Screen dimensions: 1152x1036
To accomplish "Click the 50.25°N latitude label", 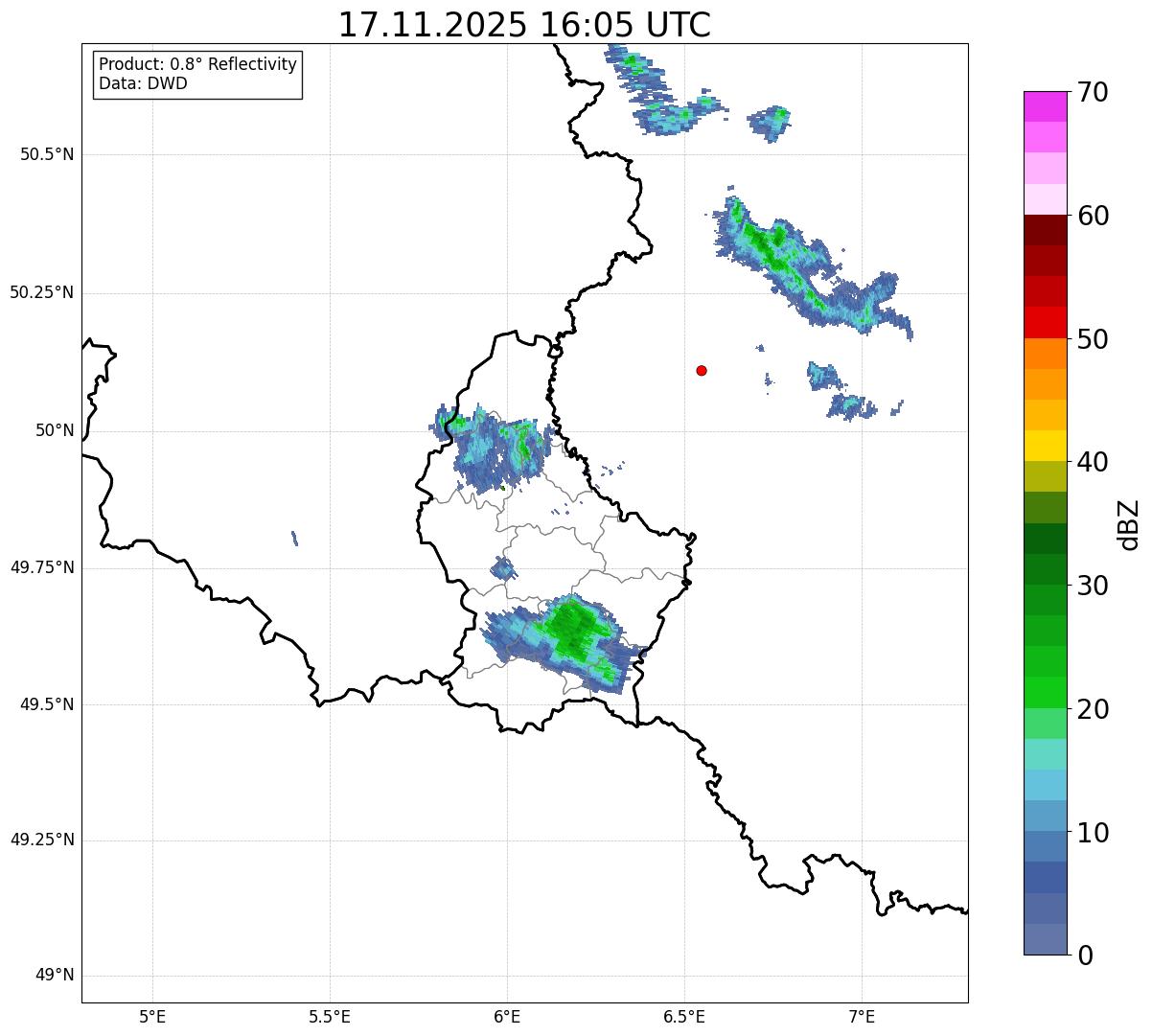I will click(42, 292).
